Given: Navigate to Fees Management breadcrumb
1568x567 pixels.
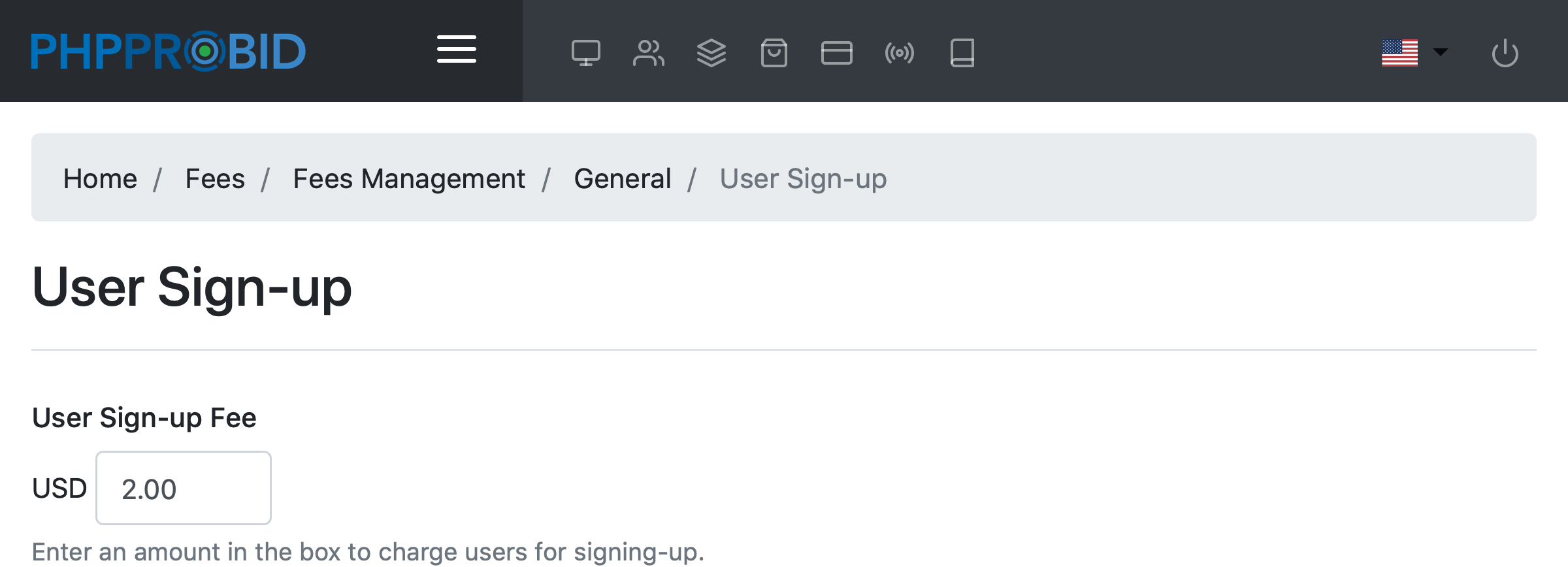Looking at the screenshot, I should click(x=408, y=178).
